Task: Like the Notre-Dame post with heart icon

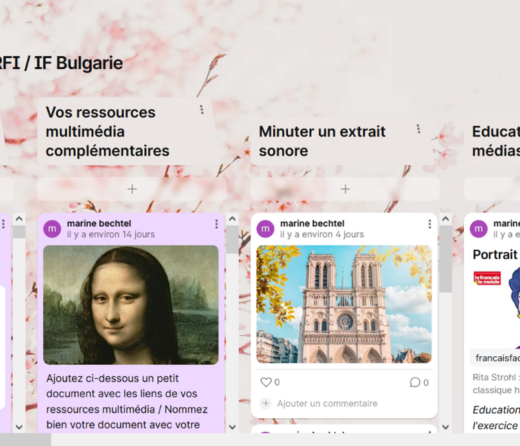Action: [x=266, y=382]
